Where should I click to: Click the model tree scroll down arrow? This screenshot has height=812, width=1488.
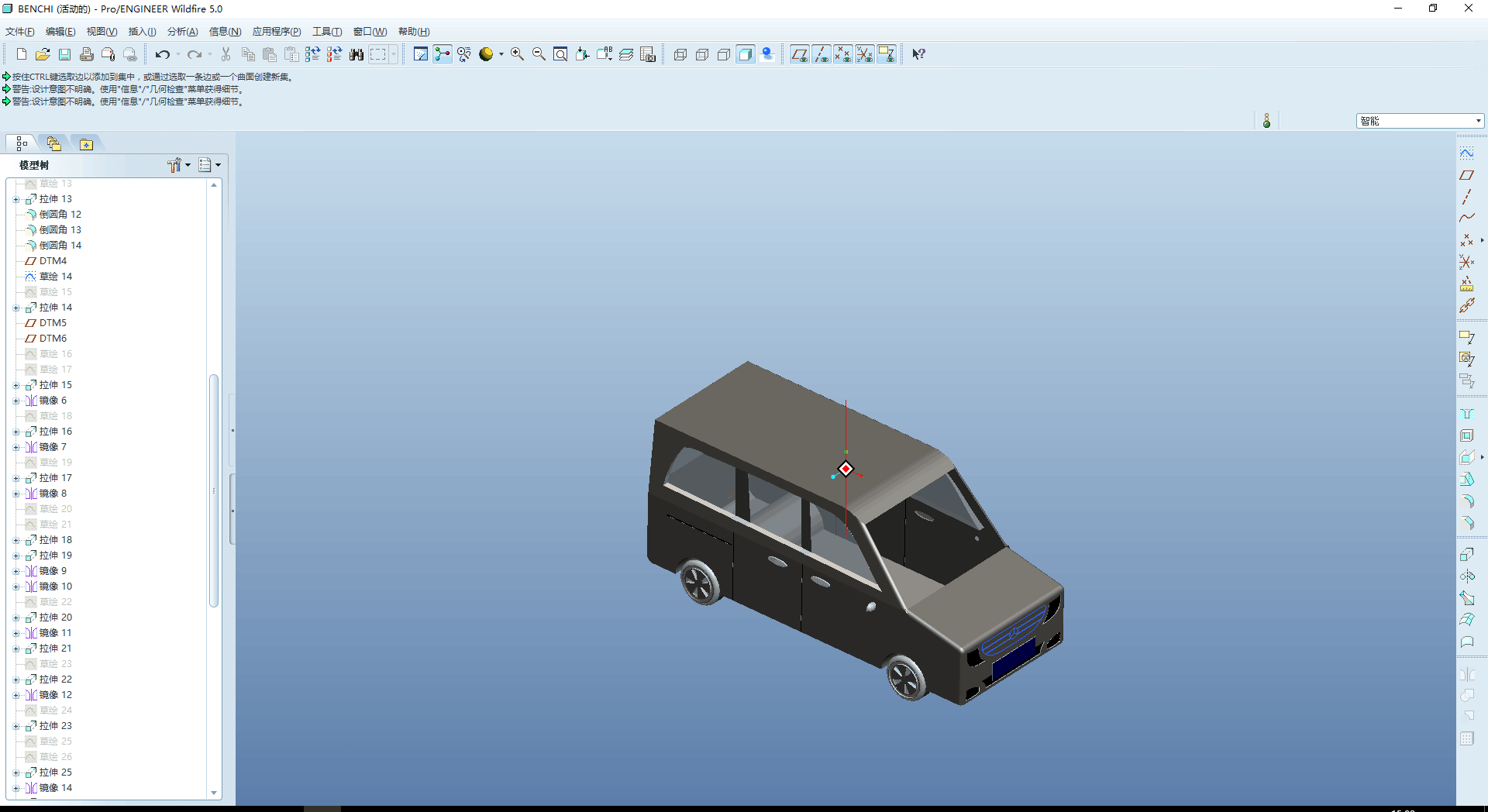[214, 793]
